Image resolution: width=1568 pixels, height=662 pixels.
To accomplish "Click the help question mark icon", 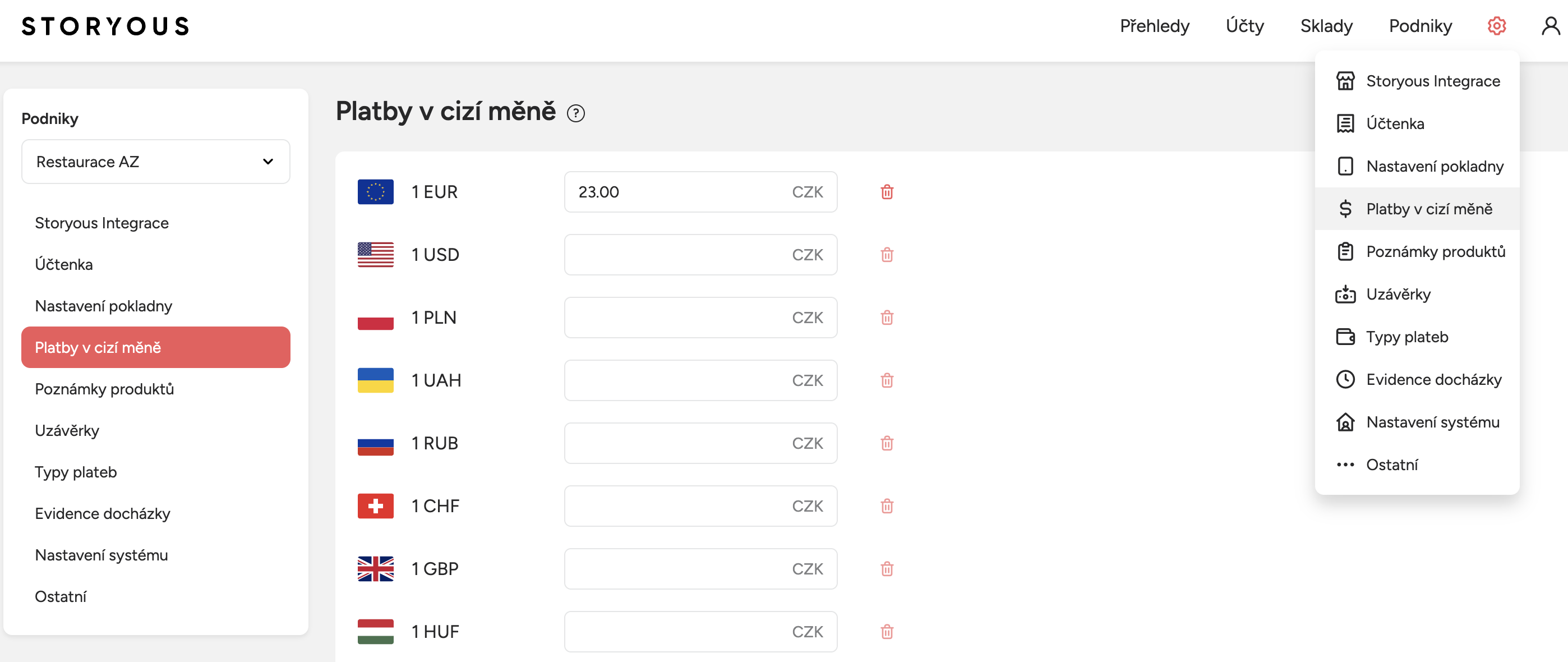I will (x=575, y=113).
